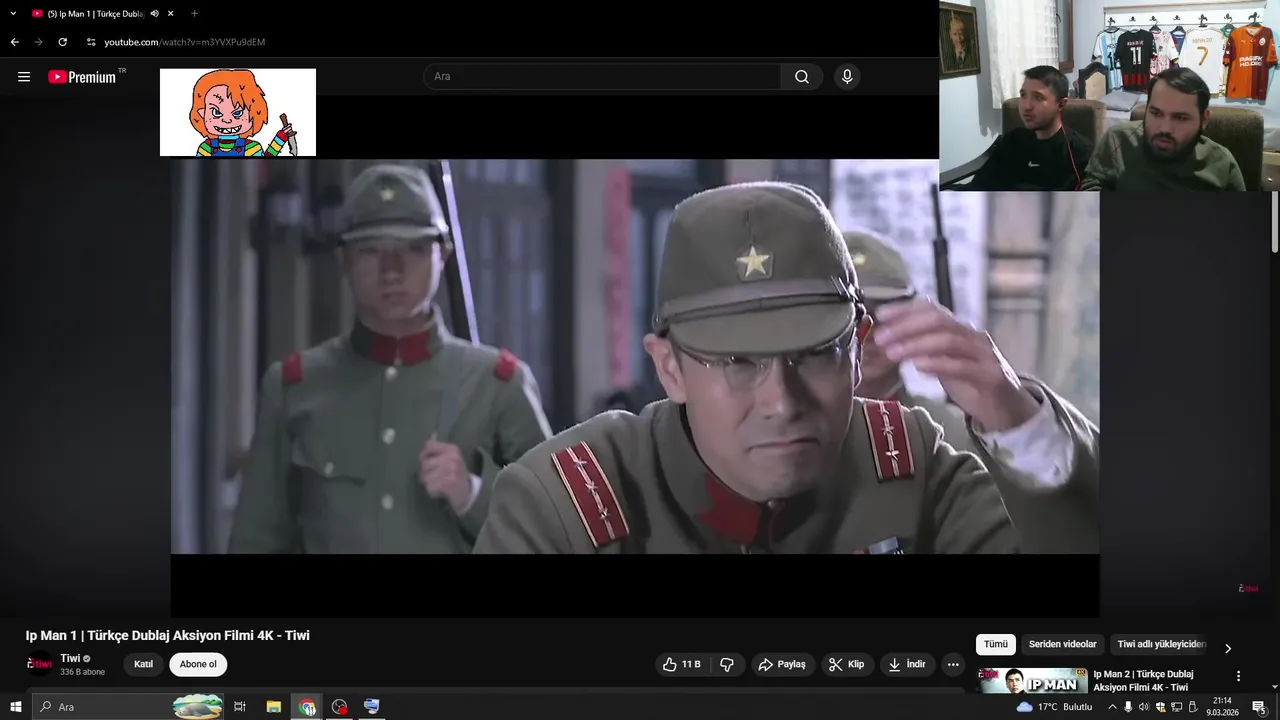Close the Ip Man 1 tab
1280x720 pixels.
coord(171,14)
